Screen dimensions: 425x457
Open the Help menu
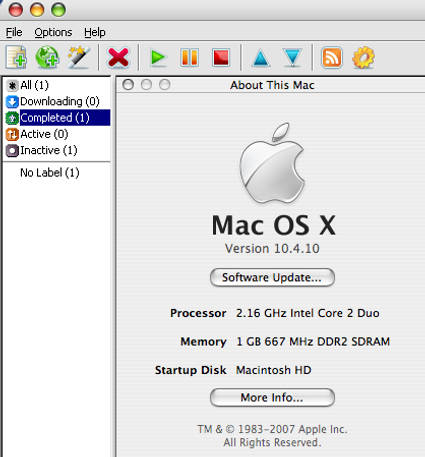[95, 32]
